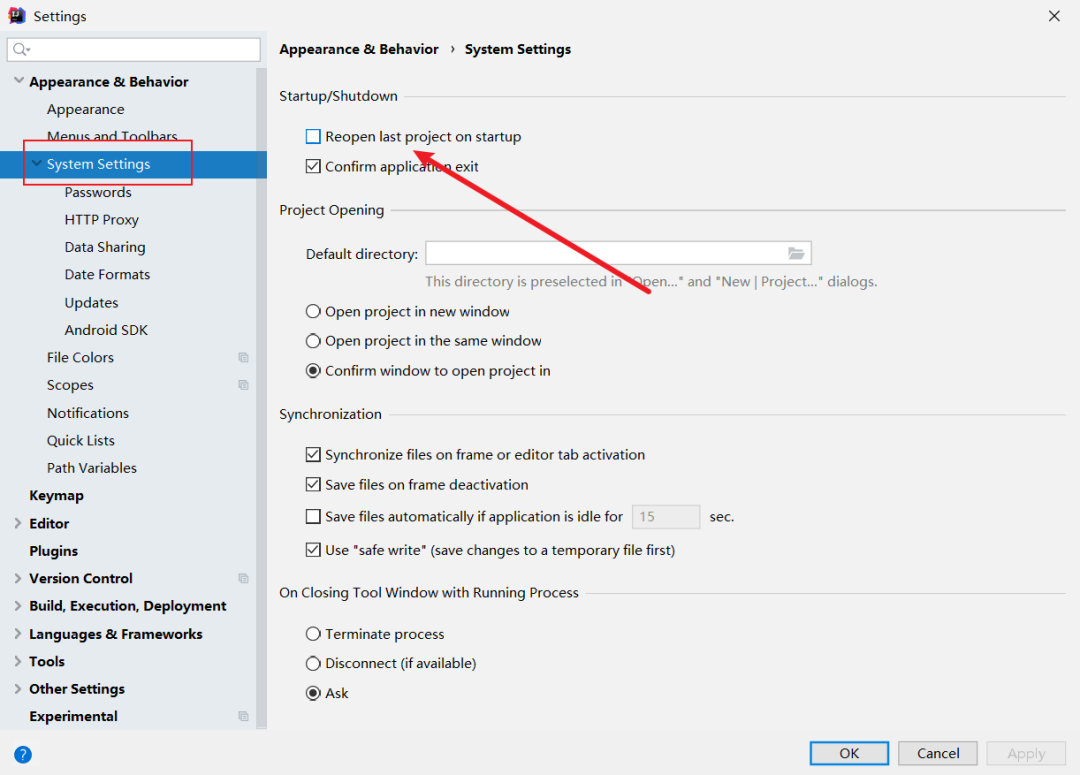Open the Passwords settings page

[x=98, y=192]
